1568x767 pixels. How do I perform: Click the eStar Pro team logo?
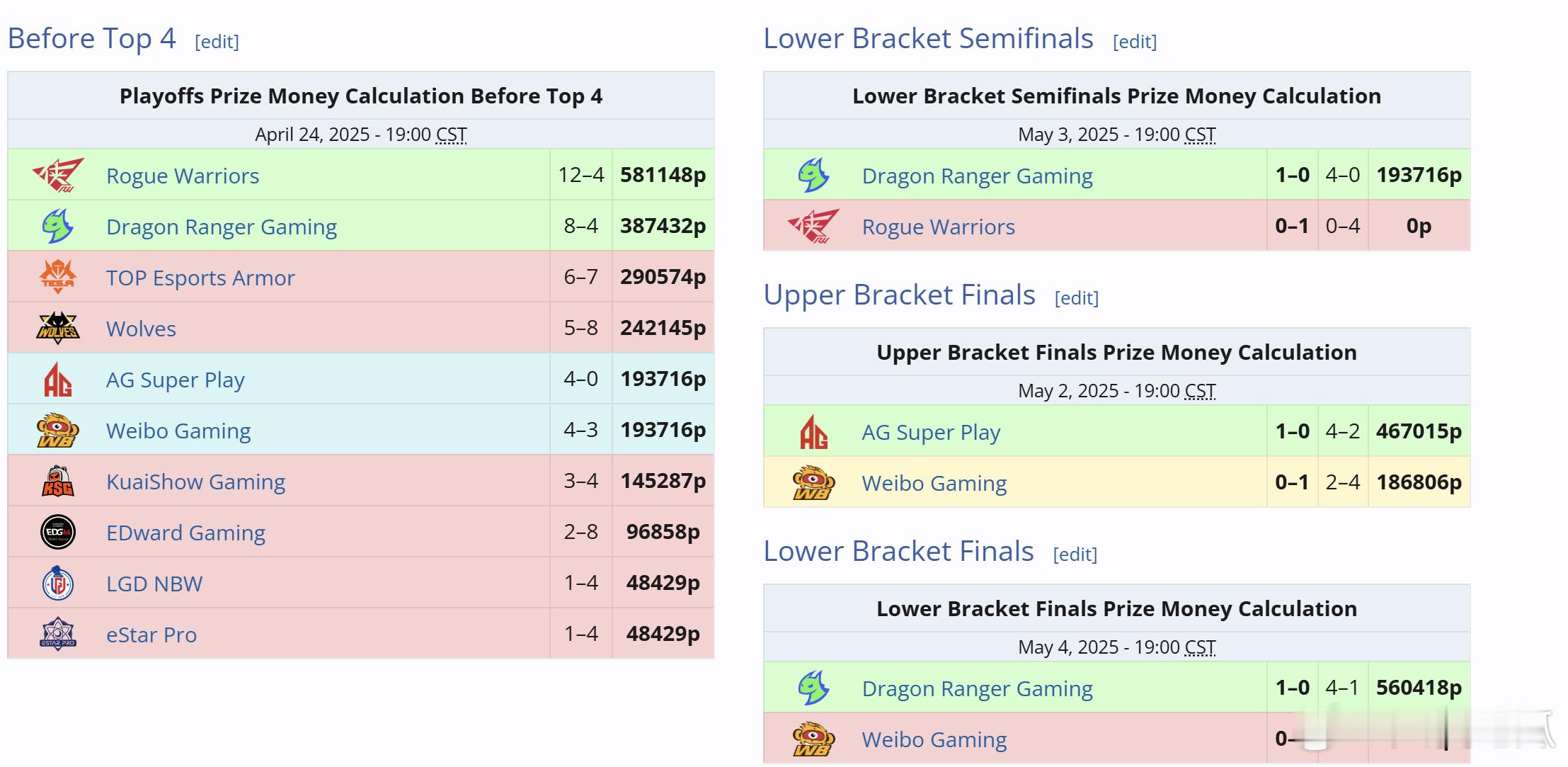[58, 634]
